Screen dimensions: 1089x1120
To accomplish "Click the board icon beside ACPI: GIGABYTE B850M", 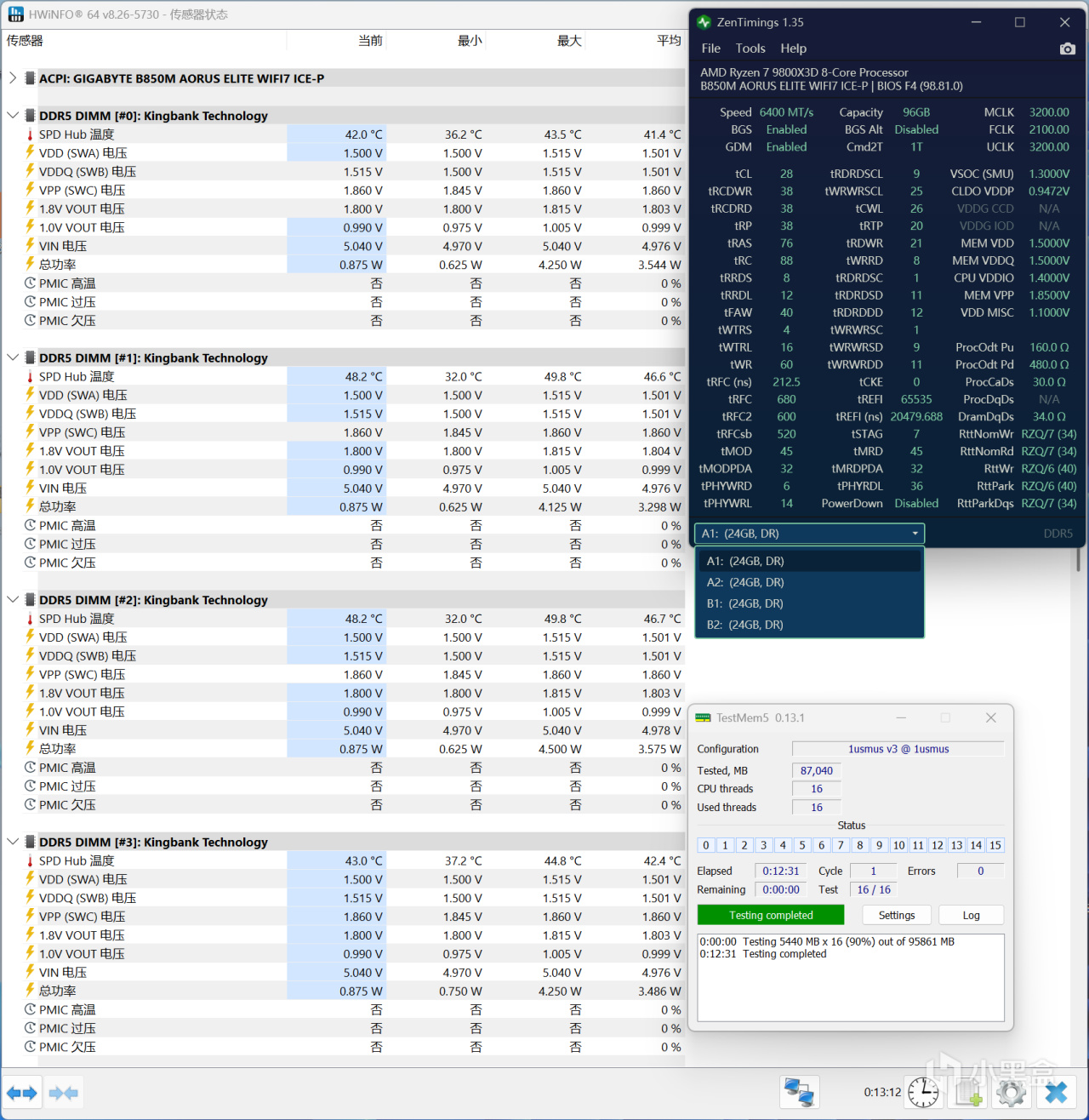I will click(x=30, y=78).
